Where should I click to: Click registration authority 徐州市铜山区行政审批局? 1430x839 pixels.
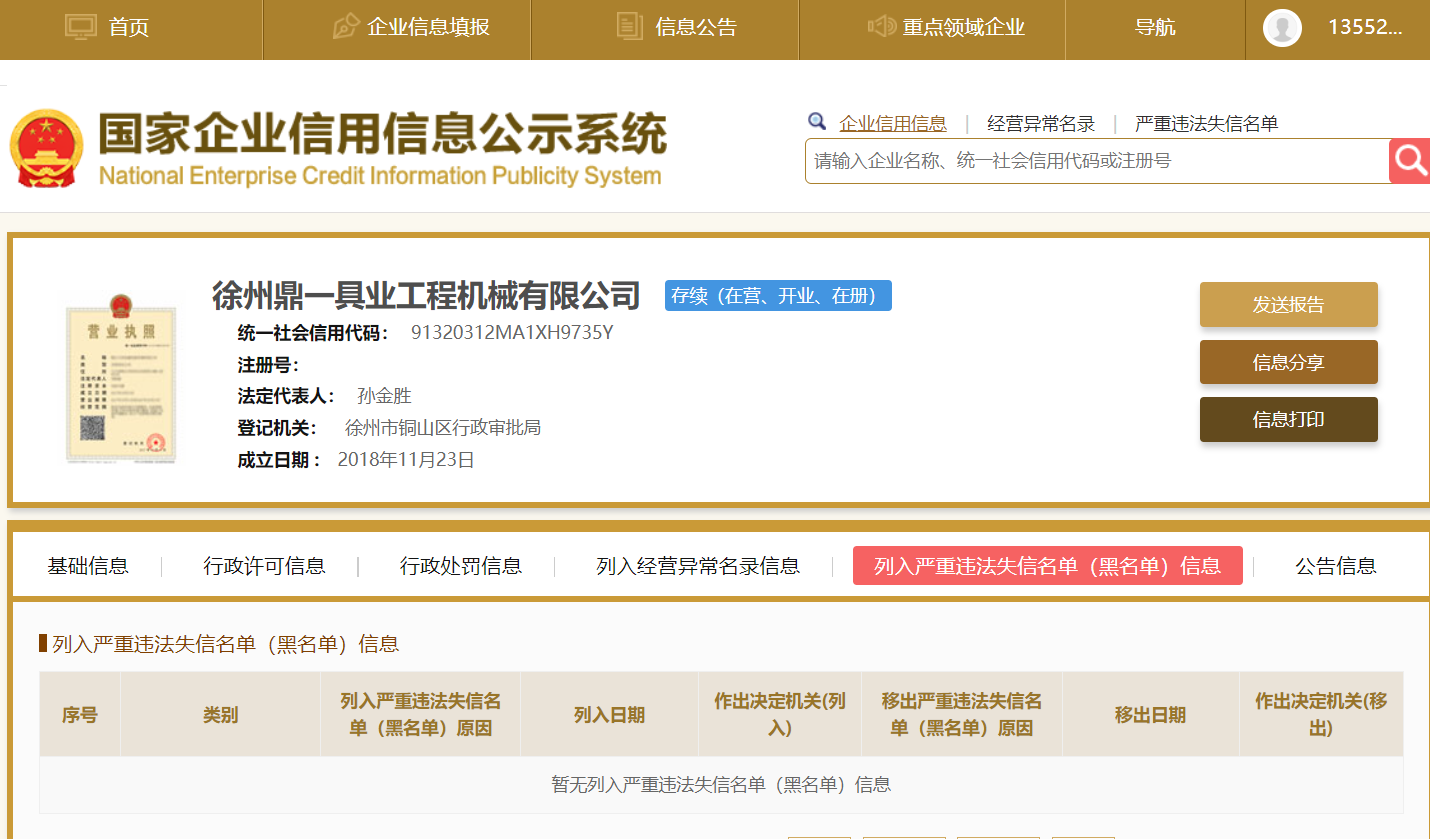point(443,428)
